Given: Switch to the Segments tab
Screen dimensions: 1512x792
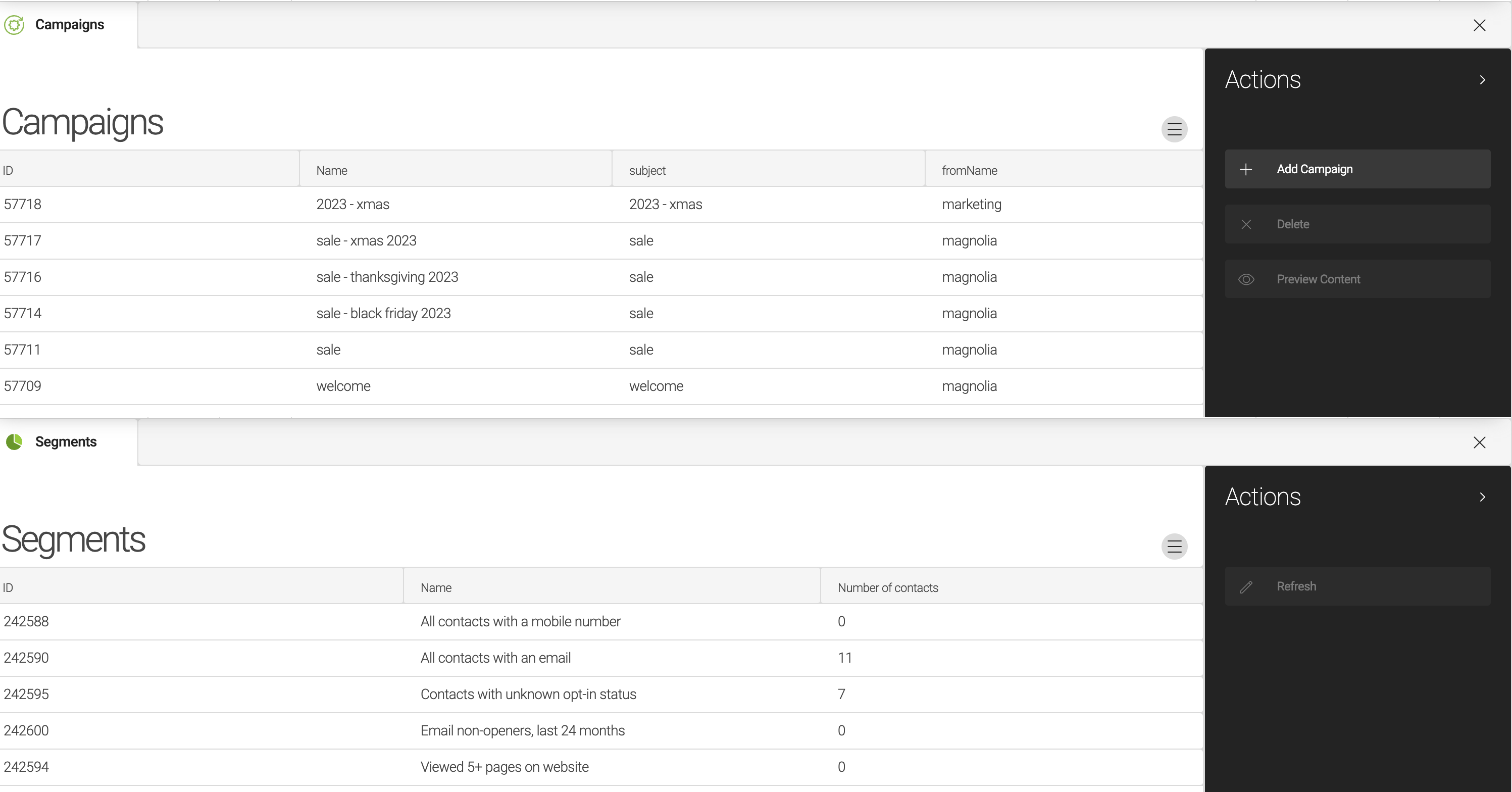Looking at the screenshot, I should pyautogui.click(x=66, y=441).
